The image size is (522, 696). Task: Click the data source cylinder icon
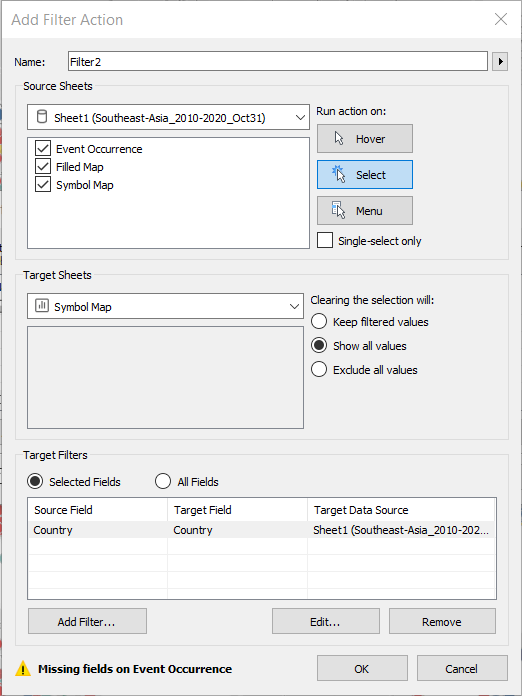[x=41, y=117]
